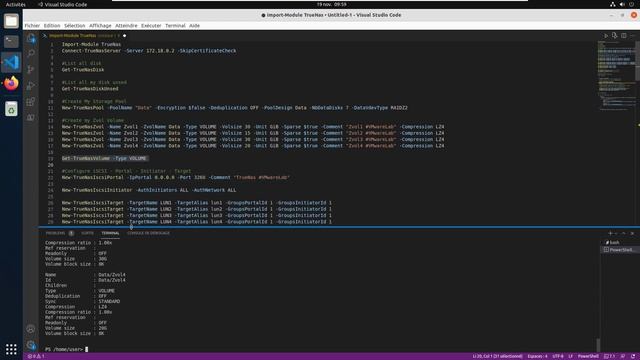
Task: Open the Sélection menu
Action: pyautogui.click(x=75, y=25)
